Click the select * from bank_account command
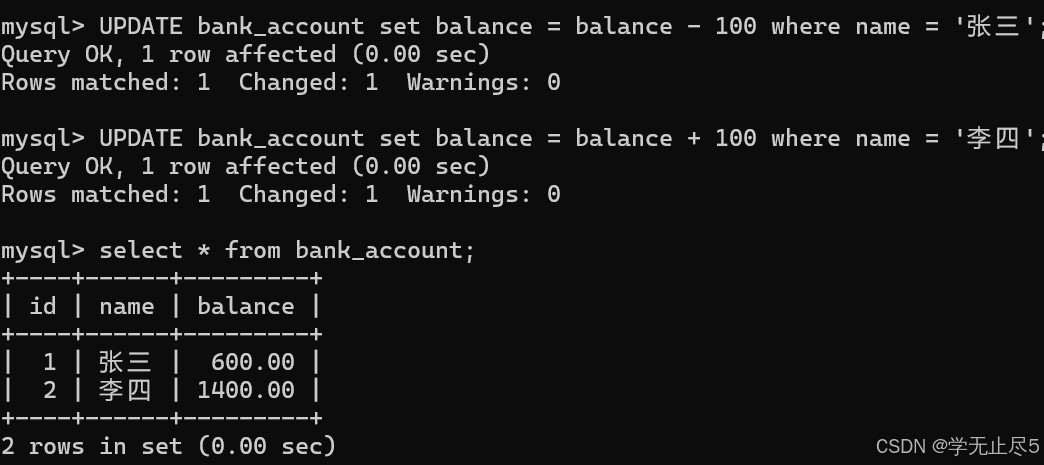1044x465 pixels. click(287, 250)
